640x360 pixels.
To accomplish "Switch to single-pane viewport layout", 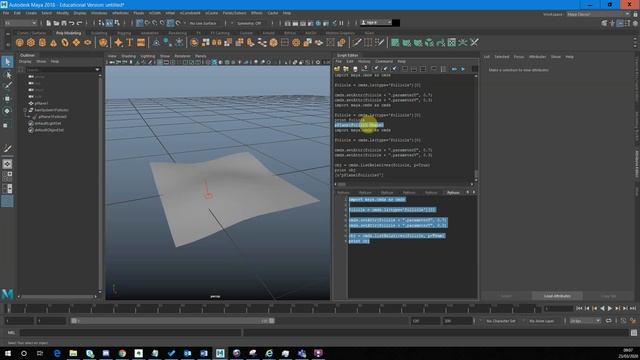I will tap(7, 164).
